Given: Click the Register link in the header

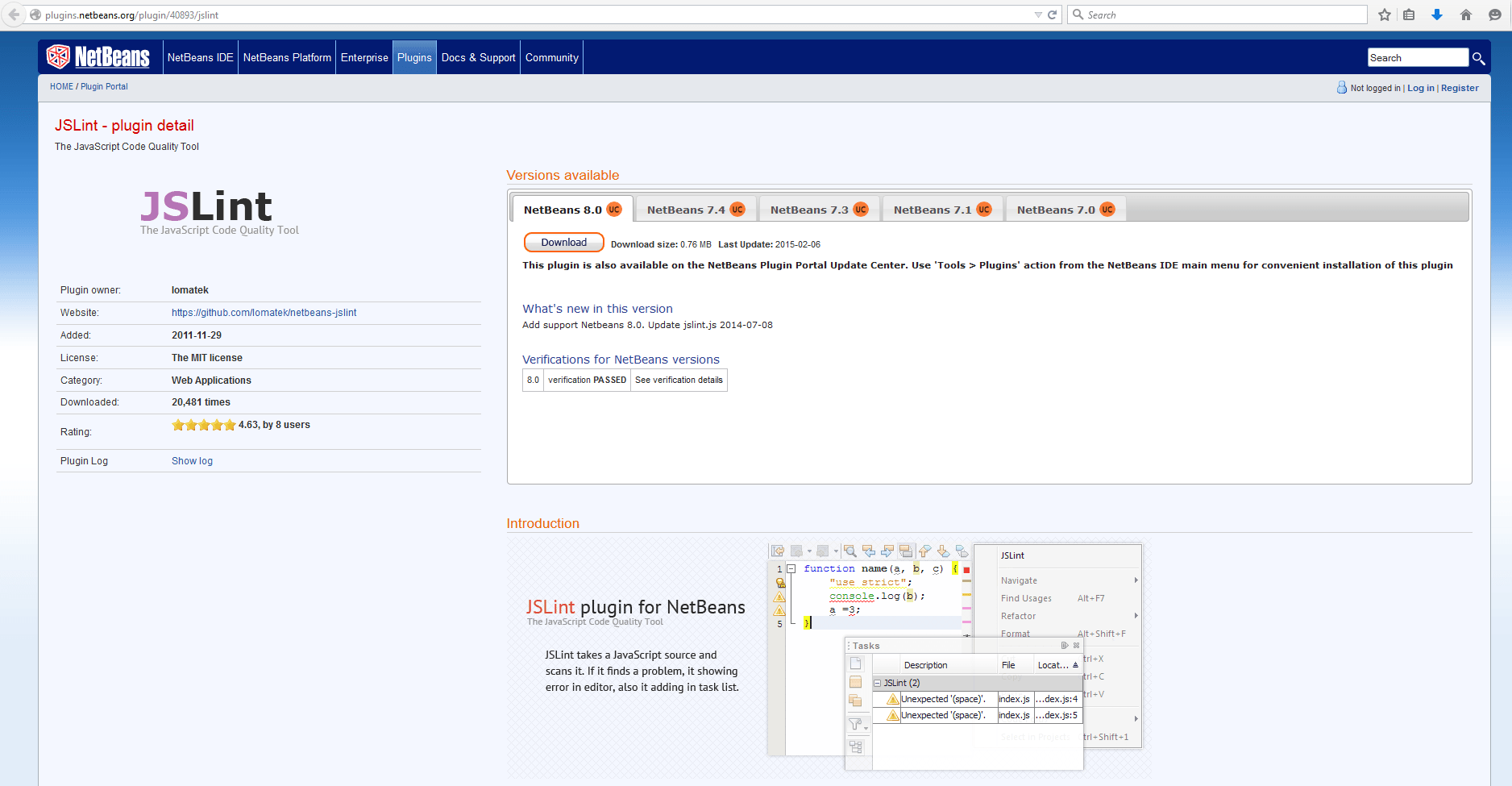Looking at the screenshot, I should (x=1460, y=88).
